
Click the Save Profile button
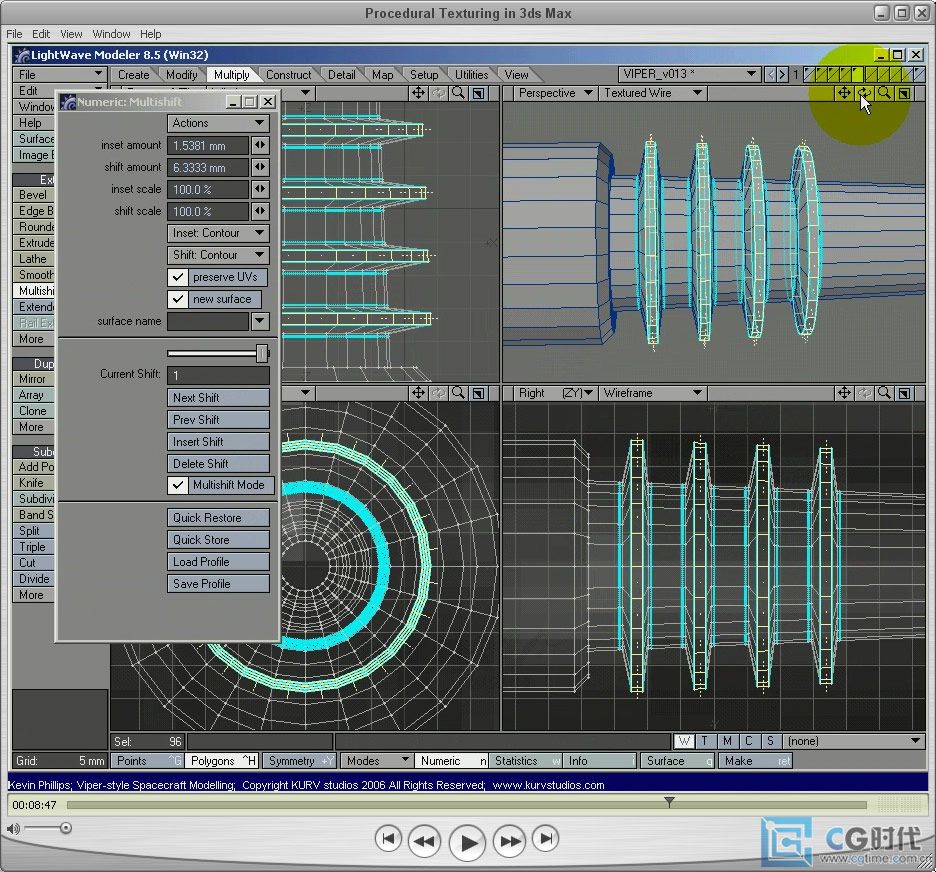point(218,584)
